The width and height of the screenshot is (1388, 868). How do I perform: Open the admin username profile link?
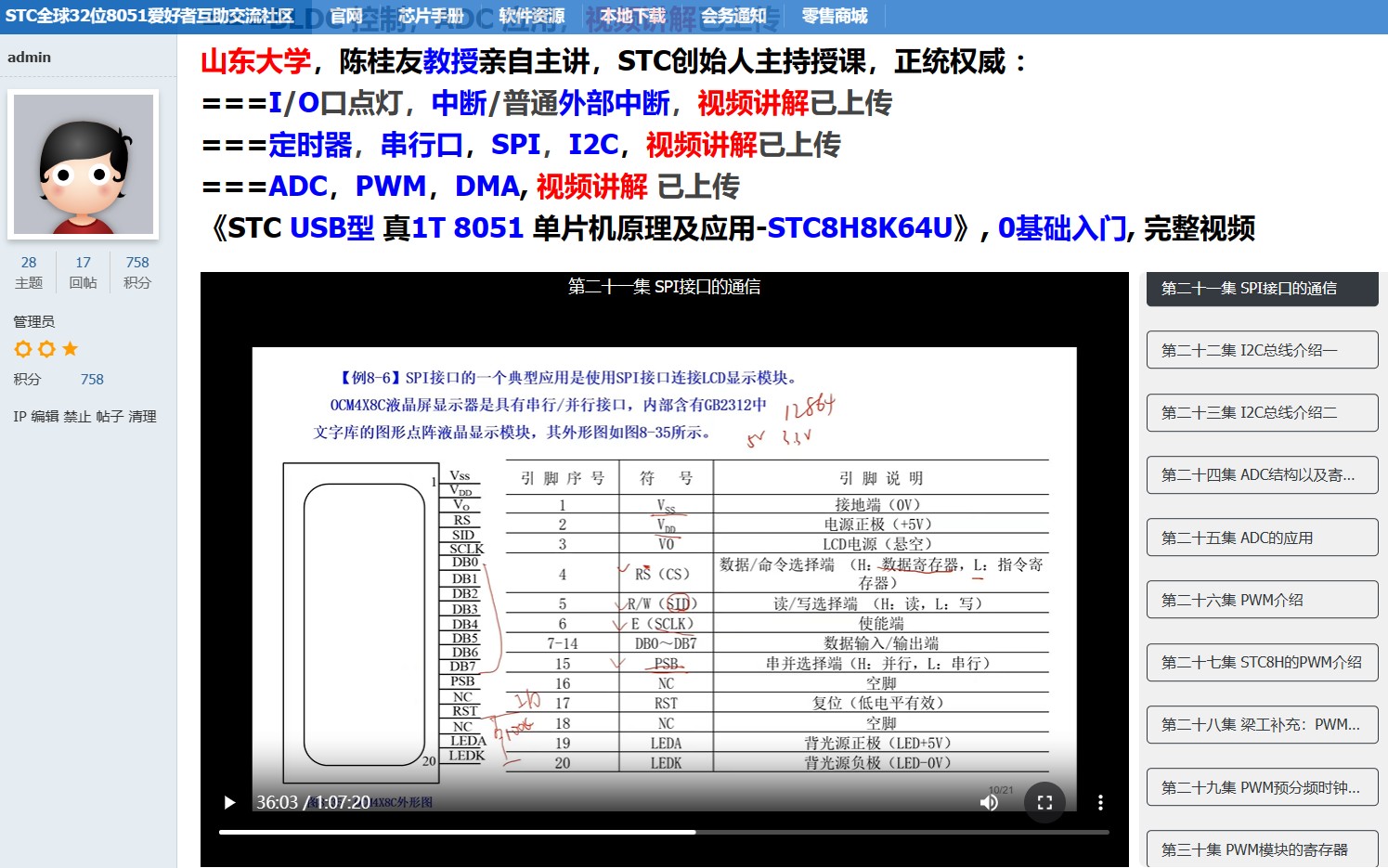coord(29,57)
